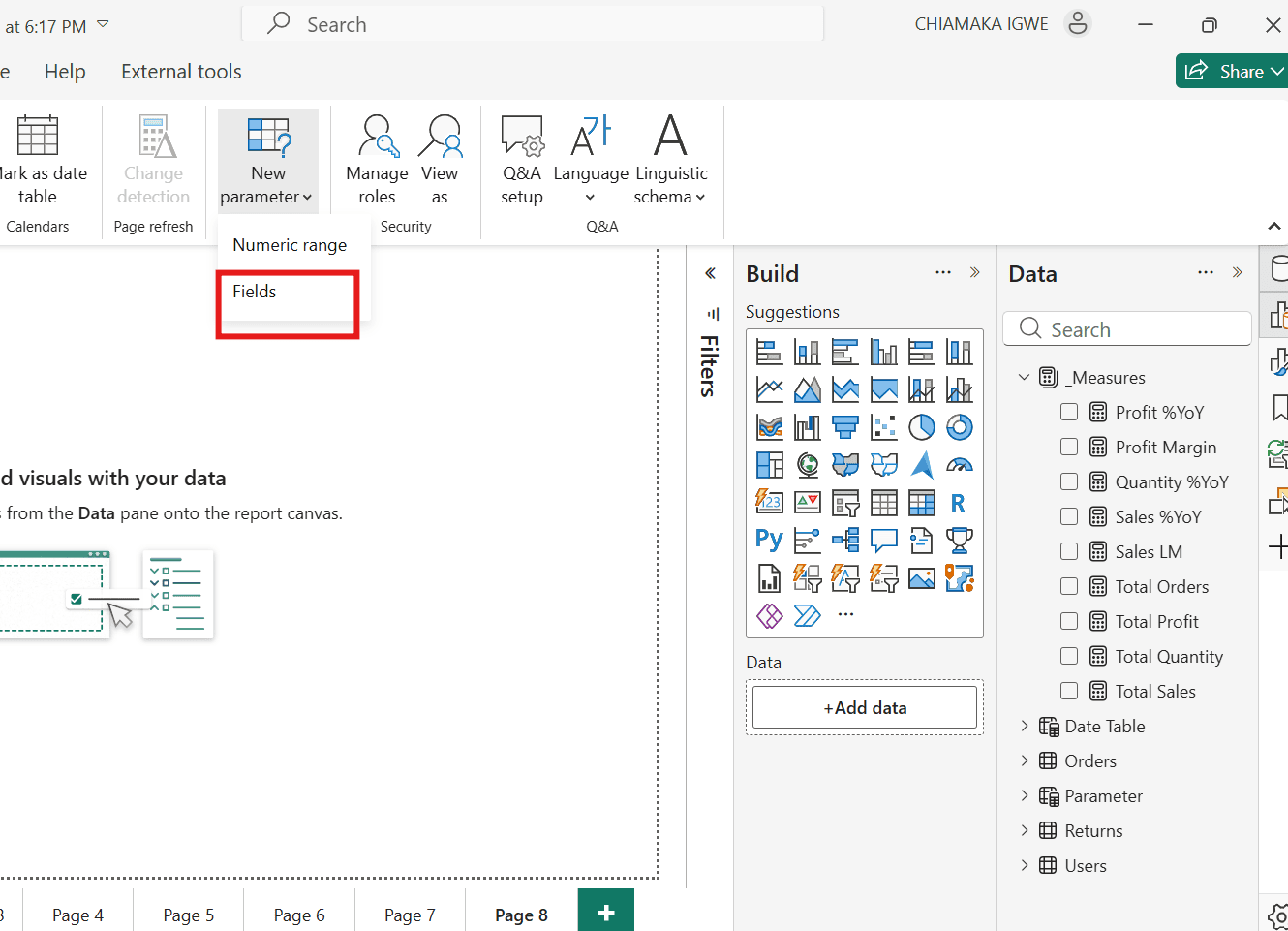Click the Data pane search box
The width and height of the screenshot is (1288, 931).
pyautogui.click(x=1128, y=329)
